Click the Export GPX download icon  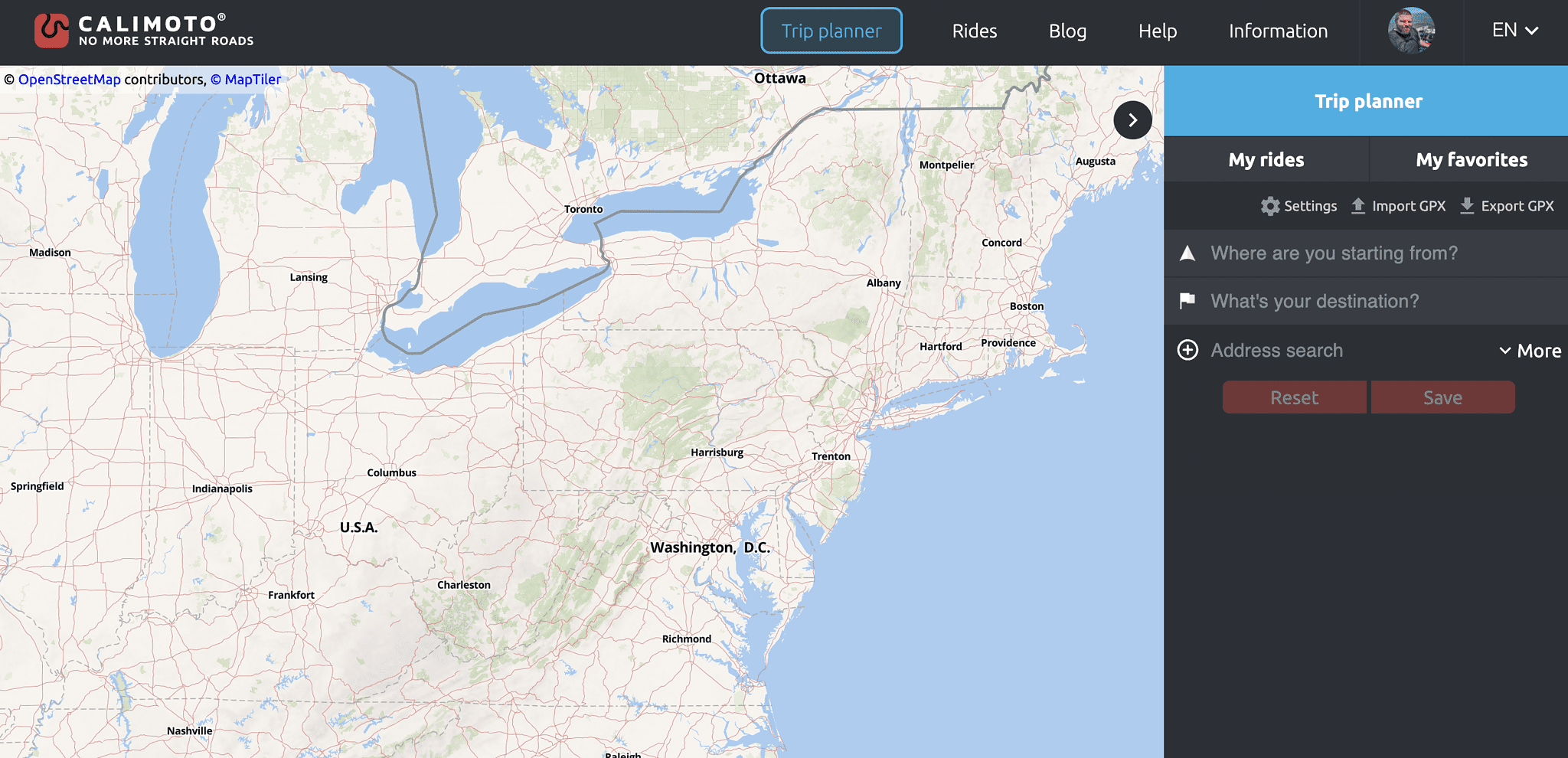click(x=1468, y=205)
